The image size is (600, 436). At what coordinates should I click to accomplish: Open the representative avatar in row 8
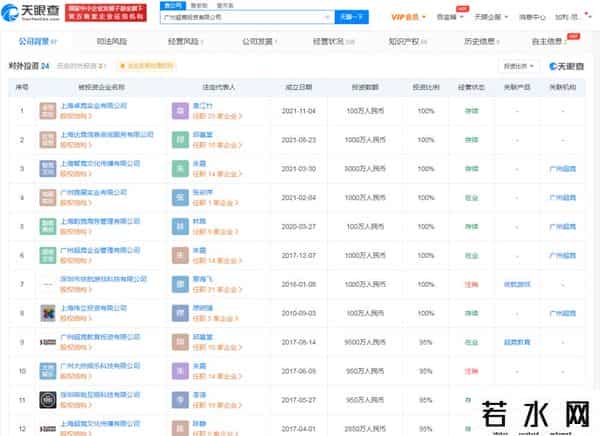pyautogui.click(x=180, y=313)
